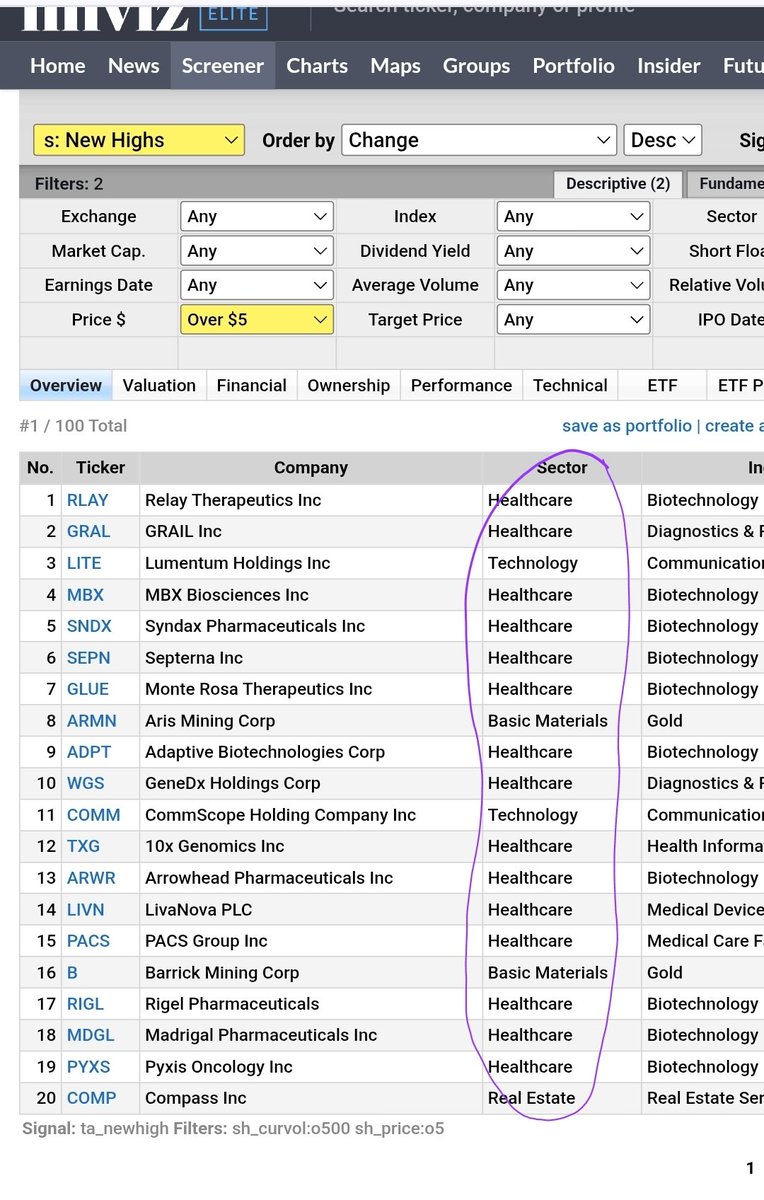Open the Target Price filter dropdown

click(x=573, y=320)
